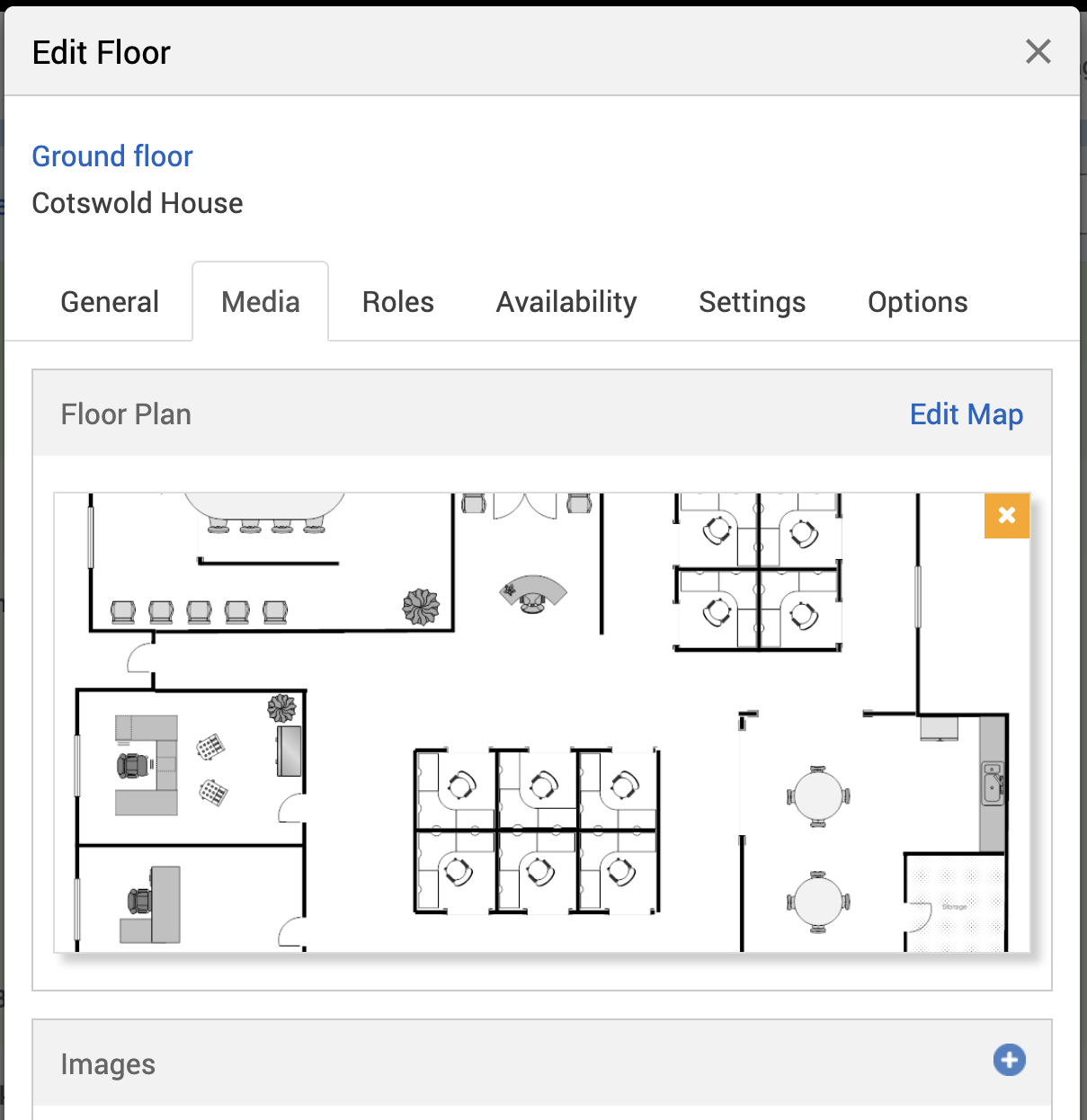Click the kitchen sink on the floor plan

point(993,783)
